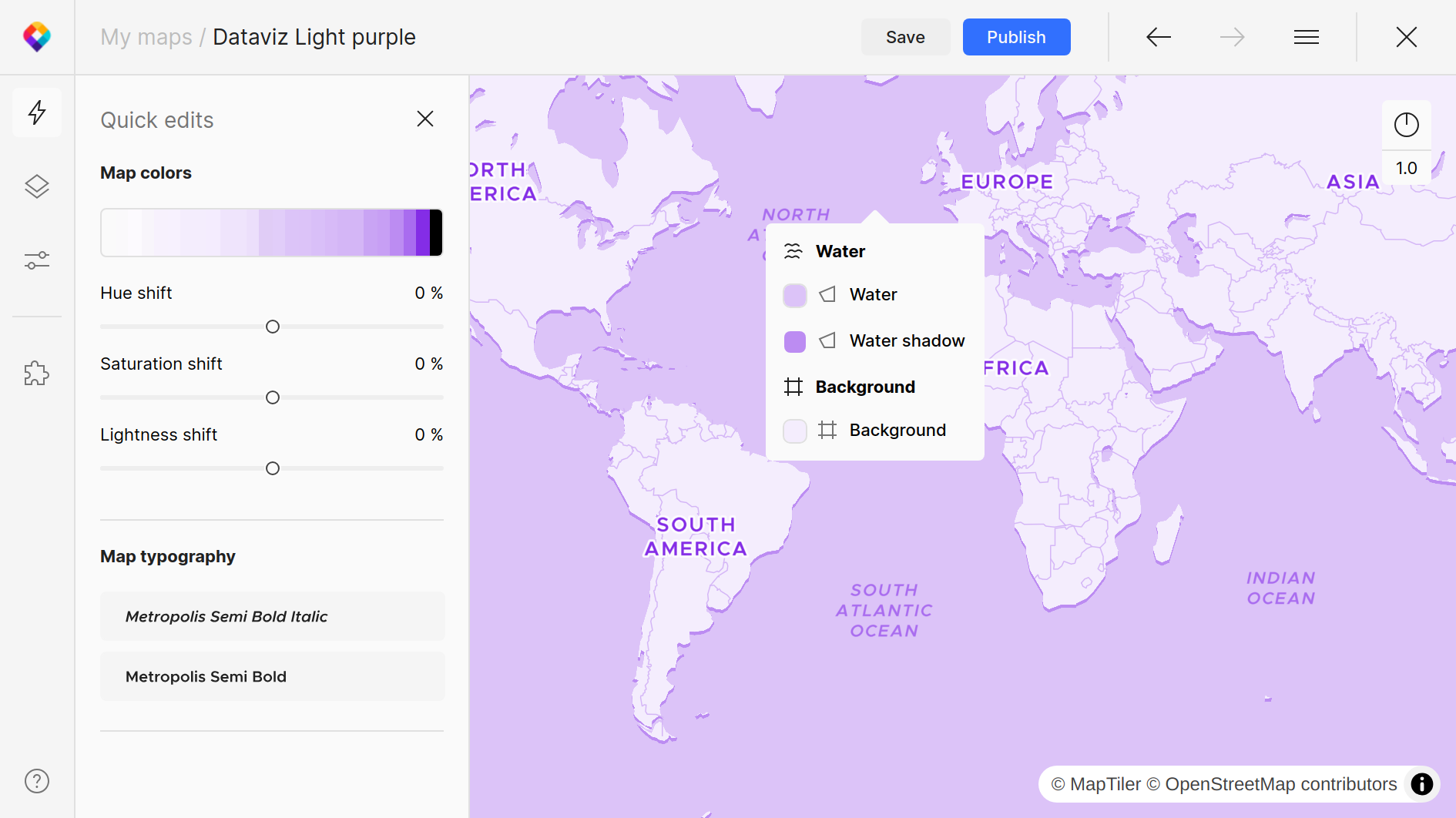Open the puzzle piece plugins icon
The width and height of the screenshot is (1456, 818).
coord(37,374)
